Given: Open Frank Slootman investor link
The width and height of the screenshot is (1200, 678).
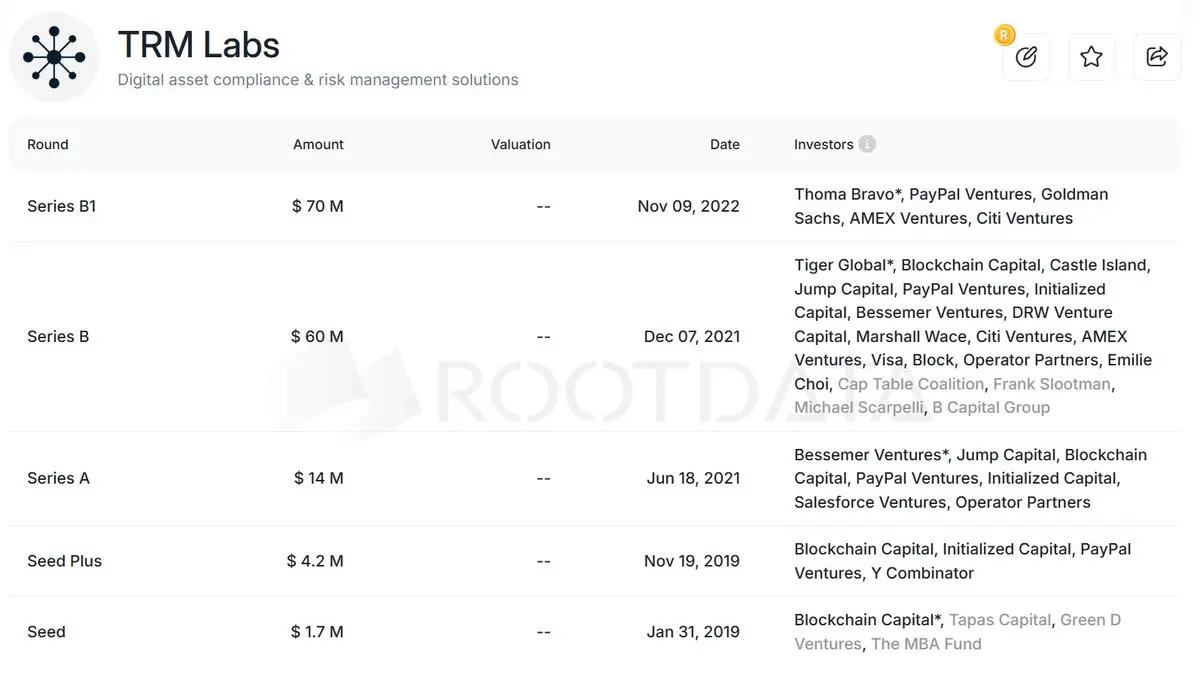Looking at the screenshot, I should 1052,384.
